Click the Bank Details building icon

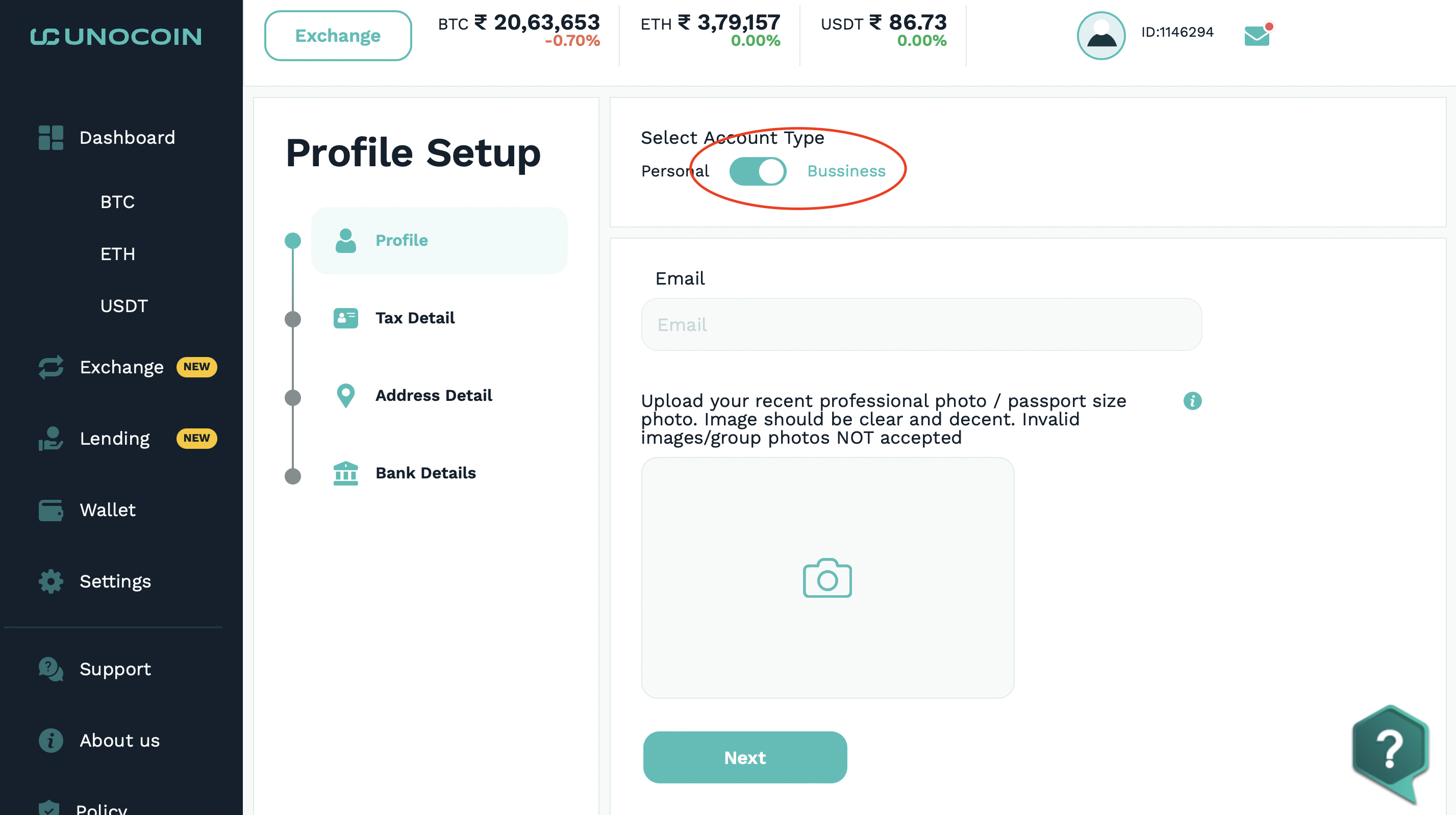(345, 473)
